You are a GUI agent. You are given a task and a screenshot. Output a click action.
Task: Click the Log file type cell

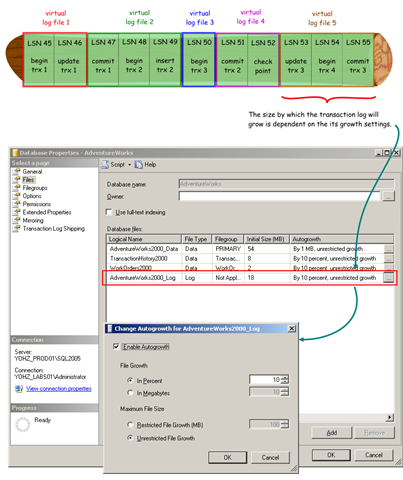(x=197, y=278)
